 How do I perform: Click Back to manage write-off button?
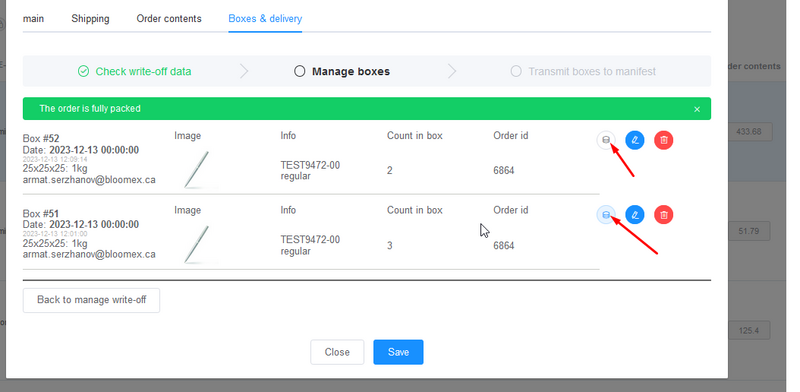91,300
